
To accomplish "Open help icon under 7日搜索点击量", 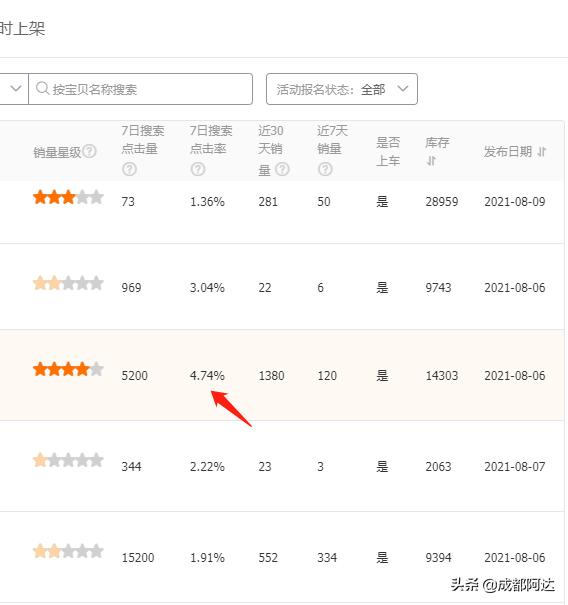I will [129, 169].
